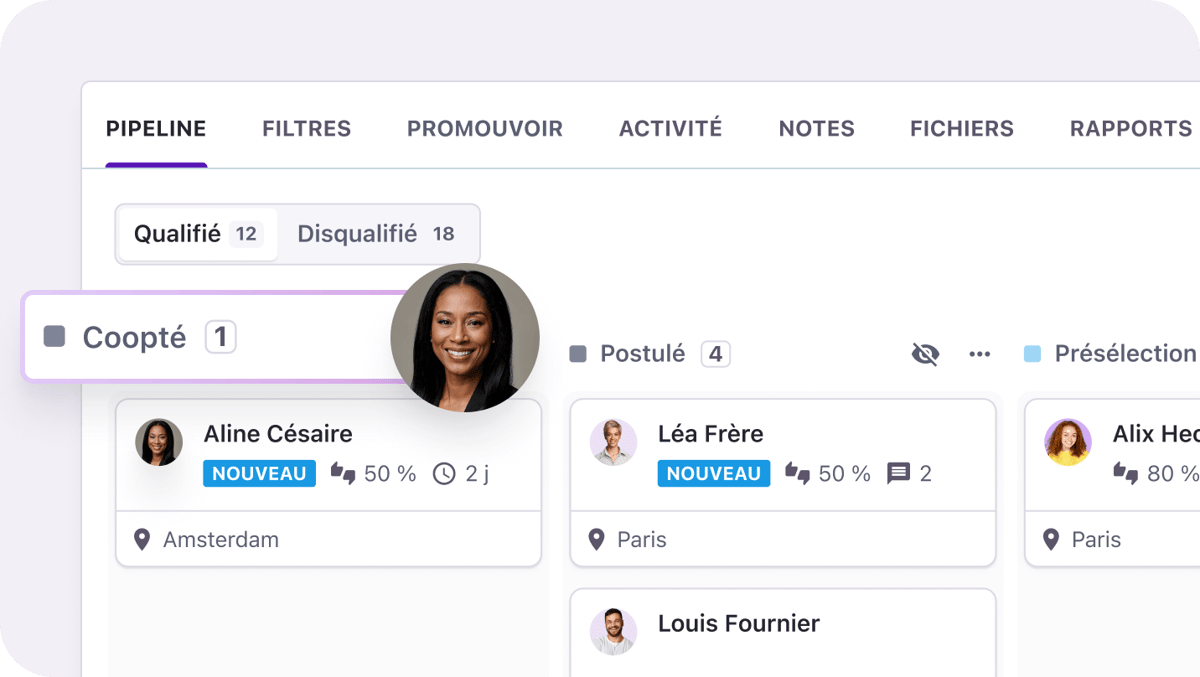1200x677 pixels.
Task: Click the thumbs rating icon on Léa Frère's card
Action: (x=797, y=474)
